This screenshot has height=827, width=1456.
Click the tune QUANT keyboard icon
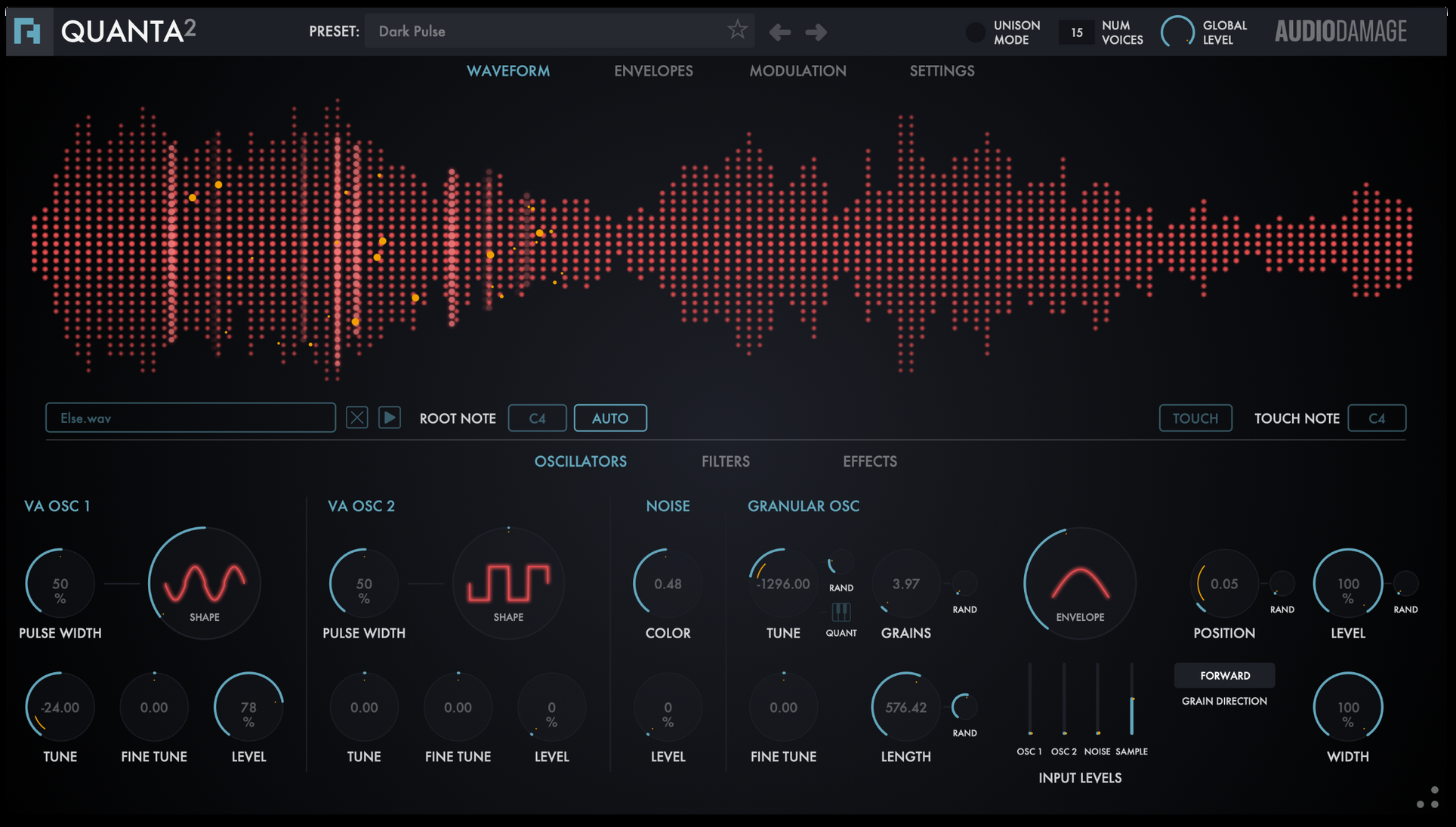tap(841, 611)
